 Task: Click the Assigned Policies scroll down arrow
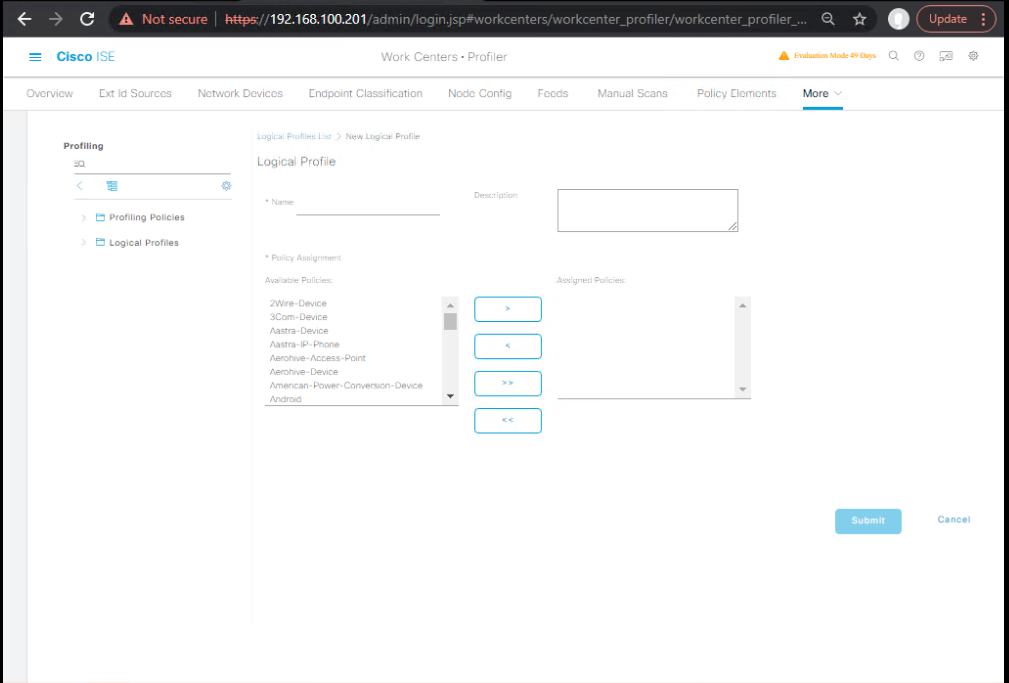tap(743, 389)
